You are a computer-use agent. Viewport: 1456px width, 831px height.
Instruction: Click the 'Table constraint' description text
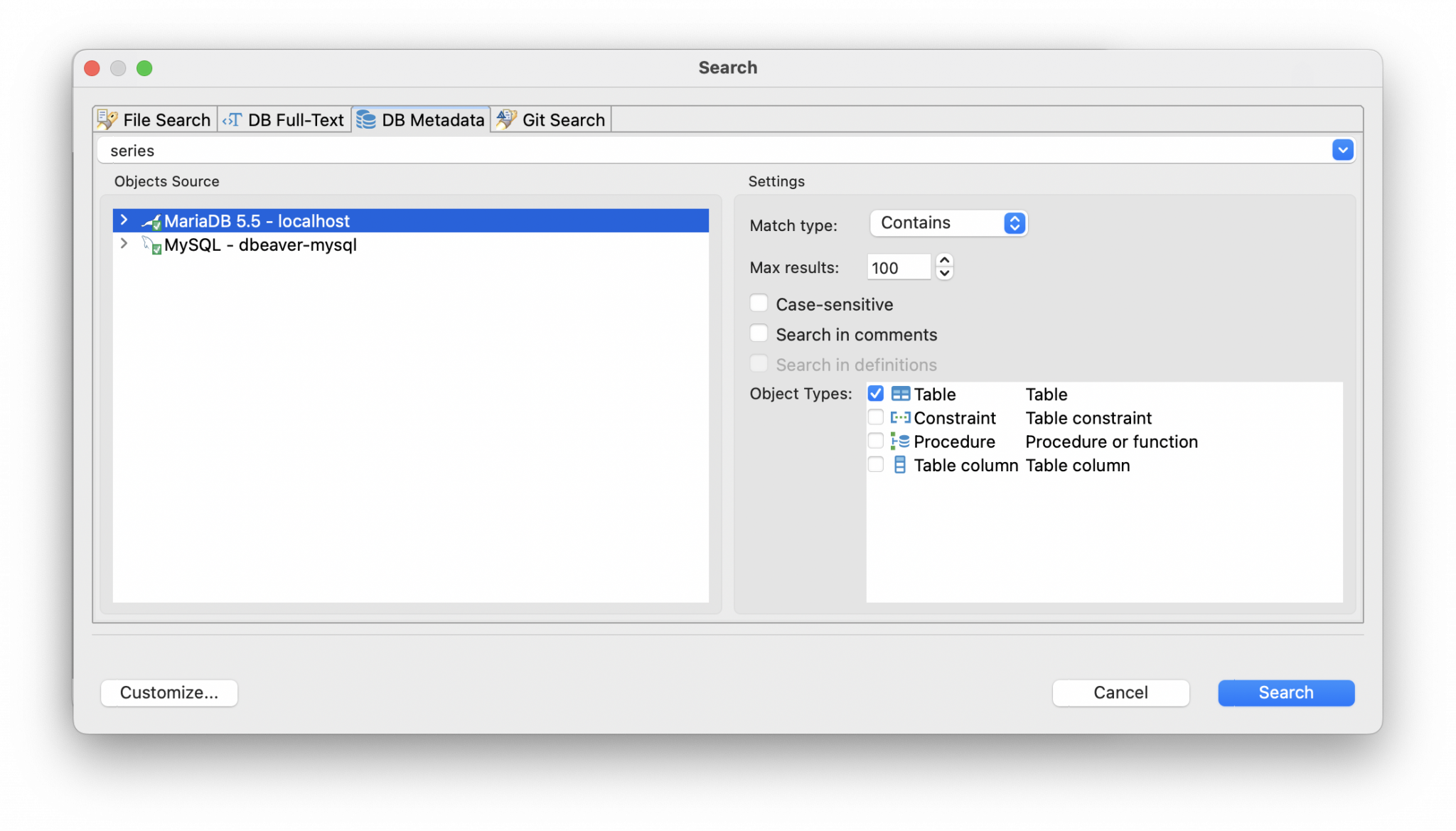click(1088, 418)
